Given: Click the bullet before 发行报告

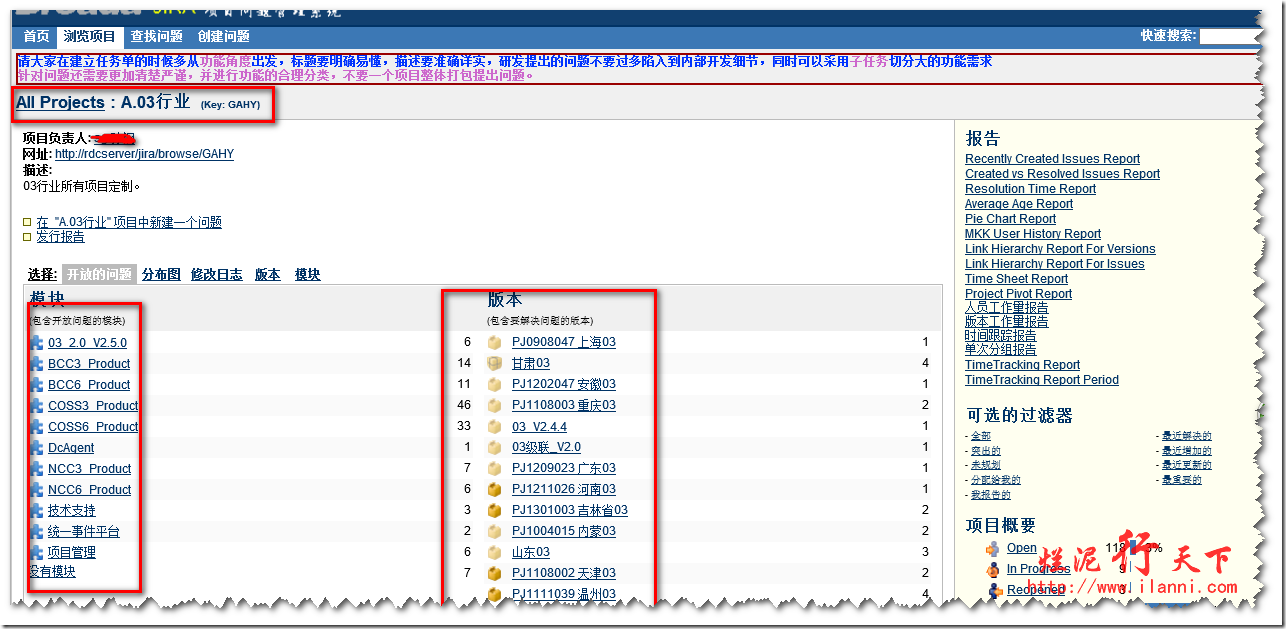Looking at the screenshot, I should [x=27, y=238].
